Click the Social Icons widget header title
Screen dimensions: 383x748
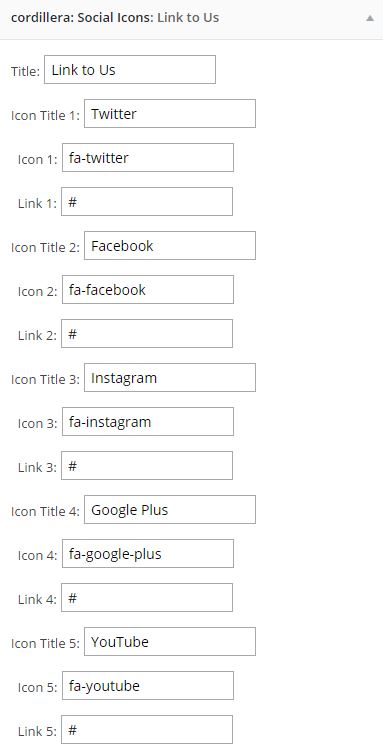[x=114, y=18]
